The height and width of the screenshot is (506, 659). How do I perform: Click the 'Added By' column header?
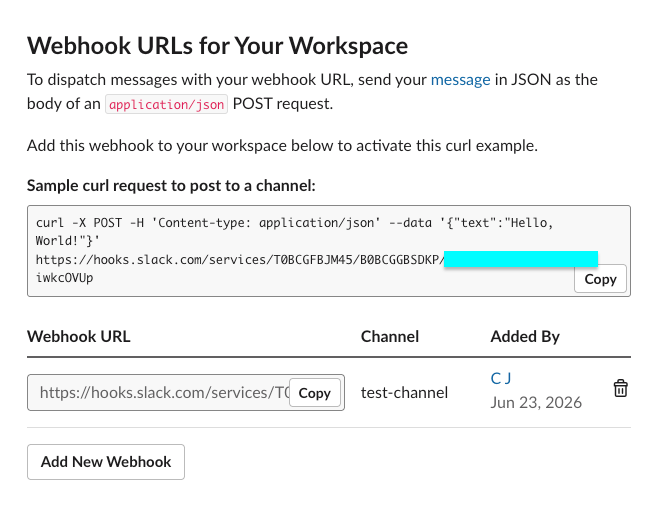tap(525, 337)
